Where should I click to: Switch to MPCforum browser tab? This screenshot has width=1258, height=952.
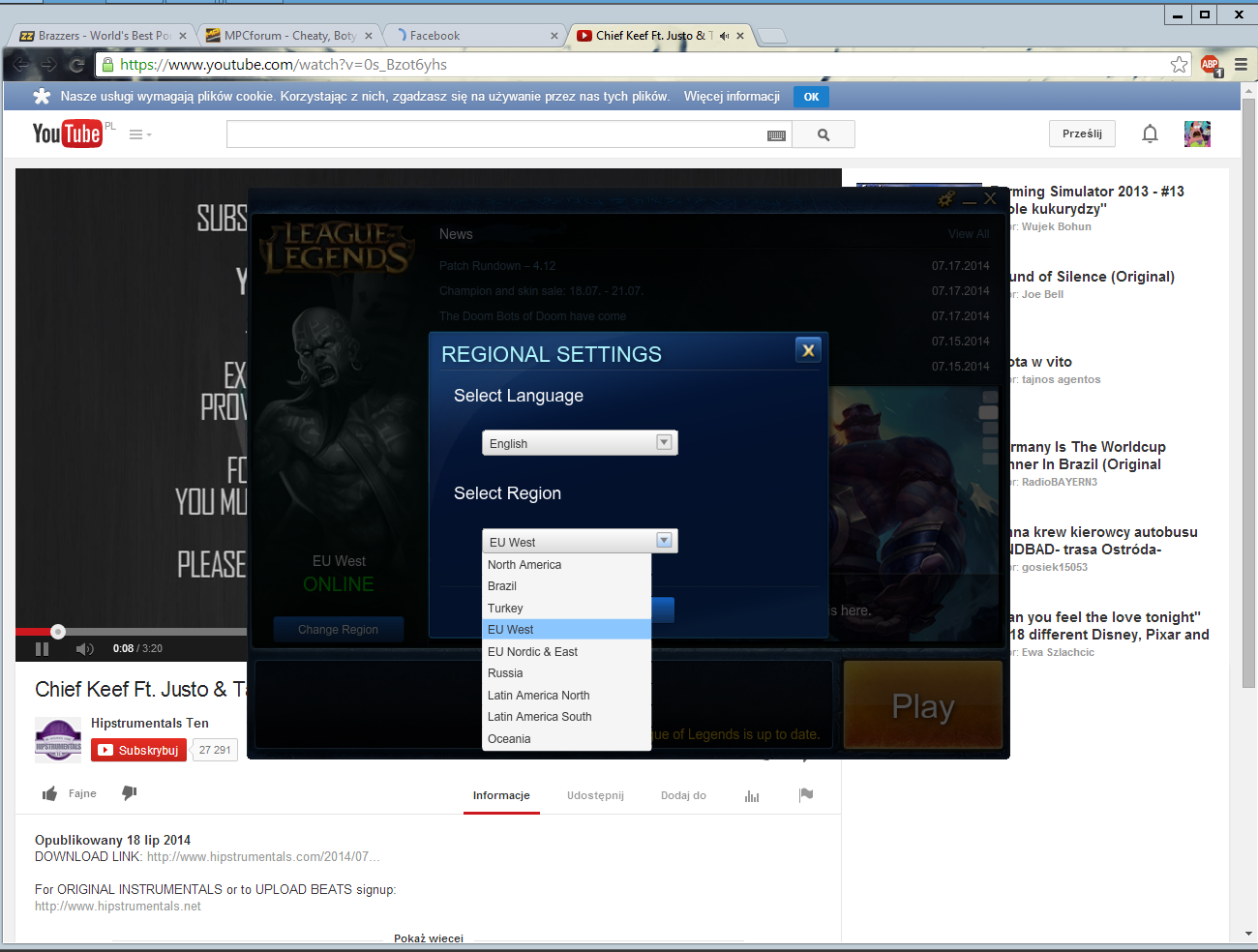point(287,36)
